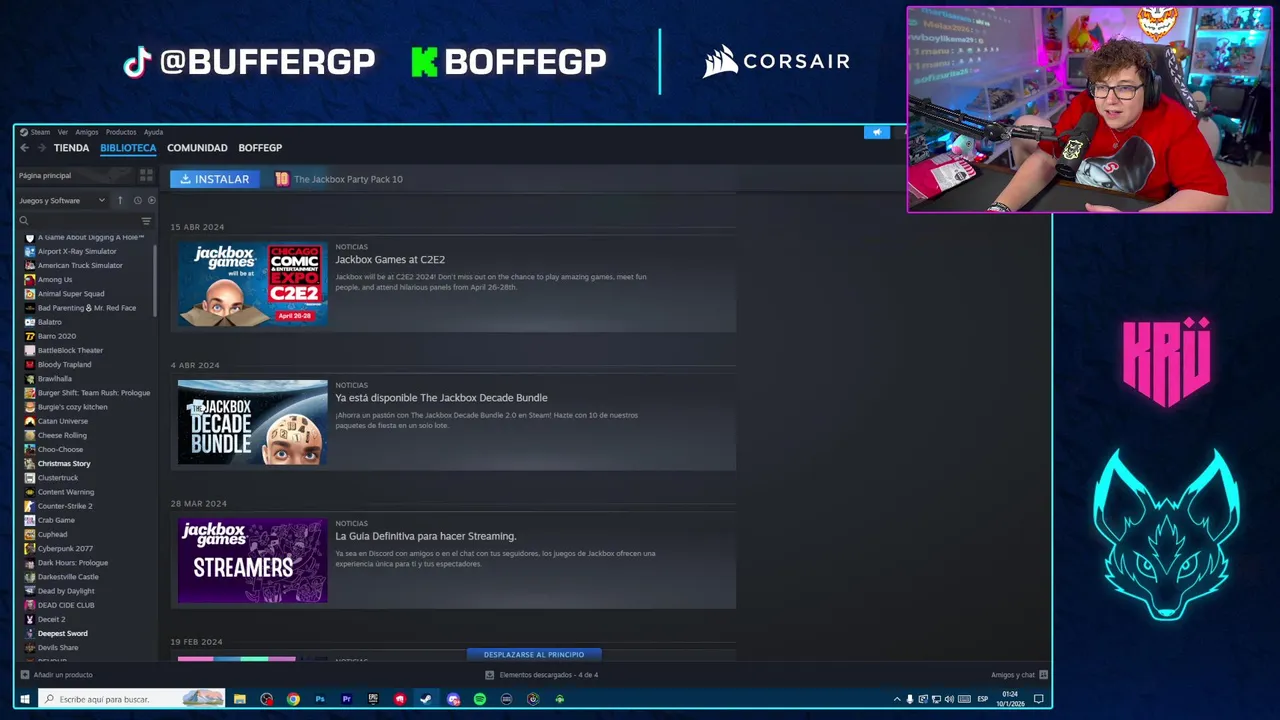Expand the Juegos y Software dropdown

pos(62,200)
